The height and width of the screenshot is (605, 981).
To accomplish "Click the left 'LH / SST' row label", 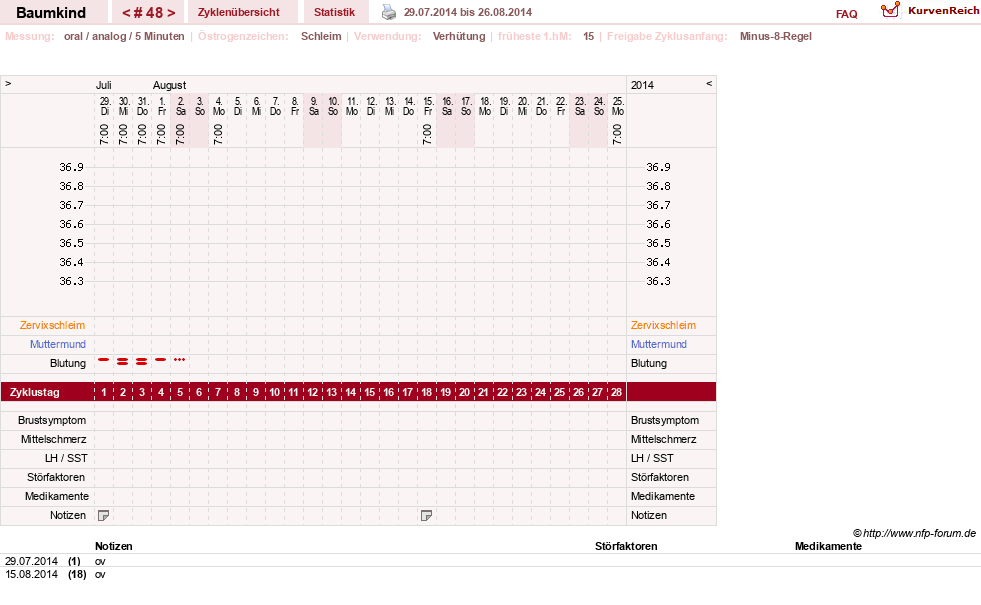I will pyautogui.click(x=66, y=459).
